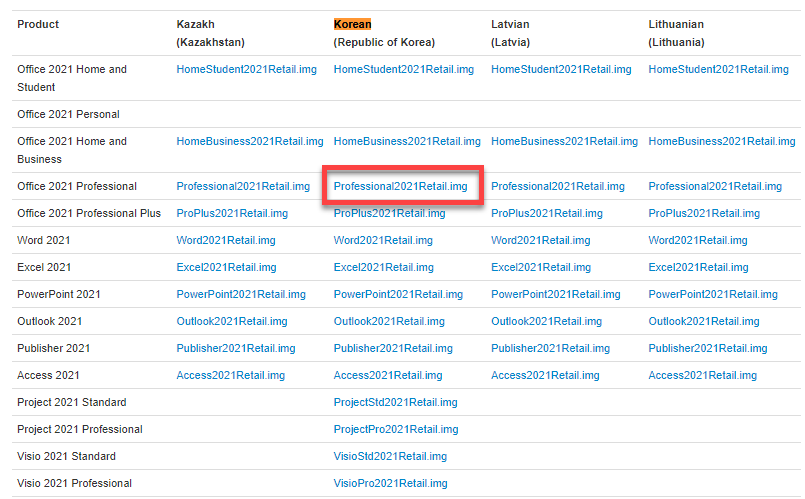Select 'Office 2021 Home and Student' label
Viewport: 805px width, 499px height.
click(72, 78)
